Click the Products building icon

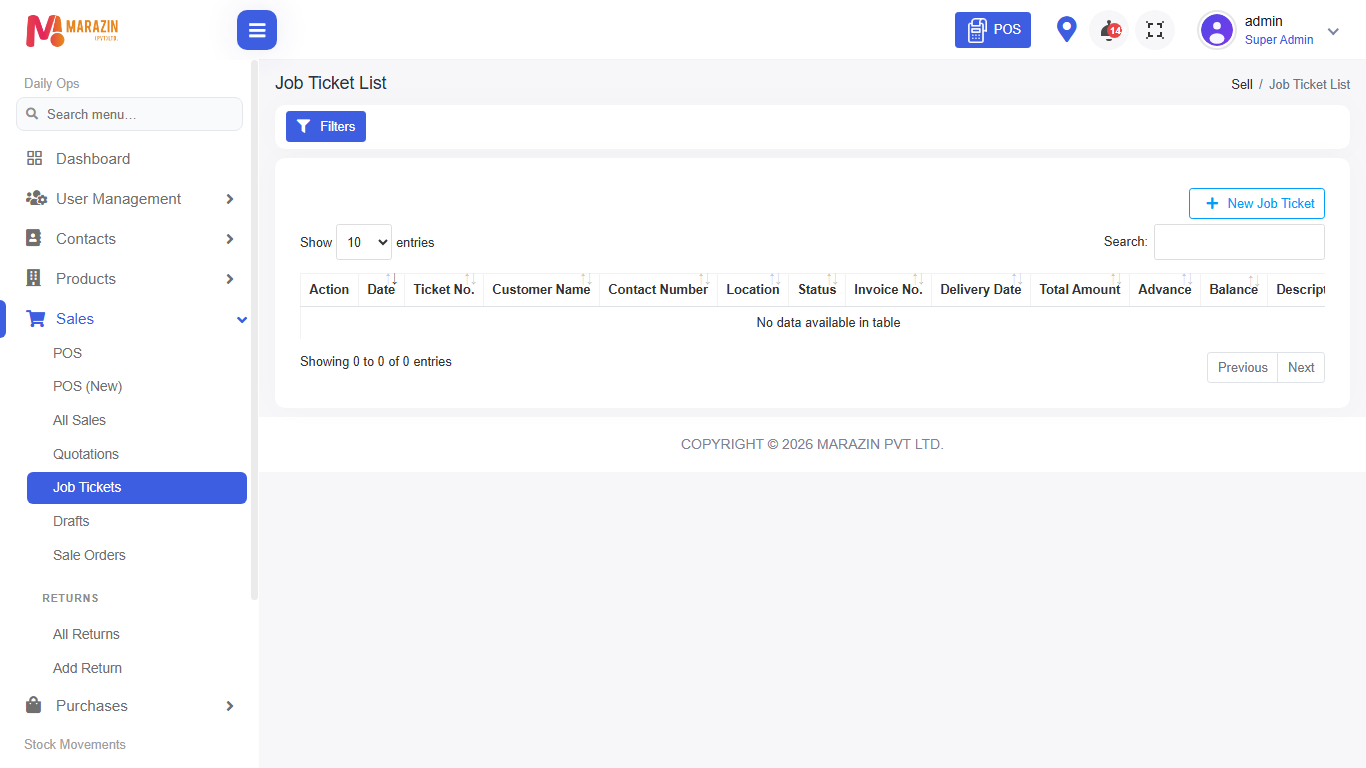tap(34, 278)
